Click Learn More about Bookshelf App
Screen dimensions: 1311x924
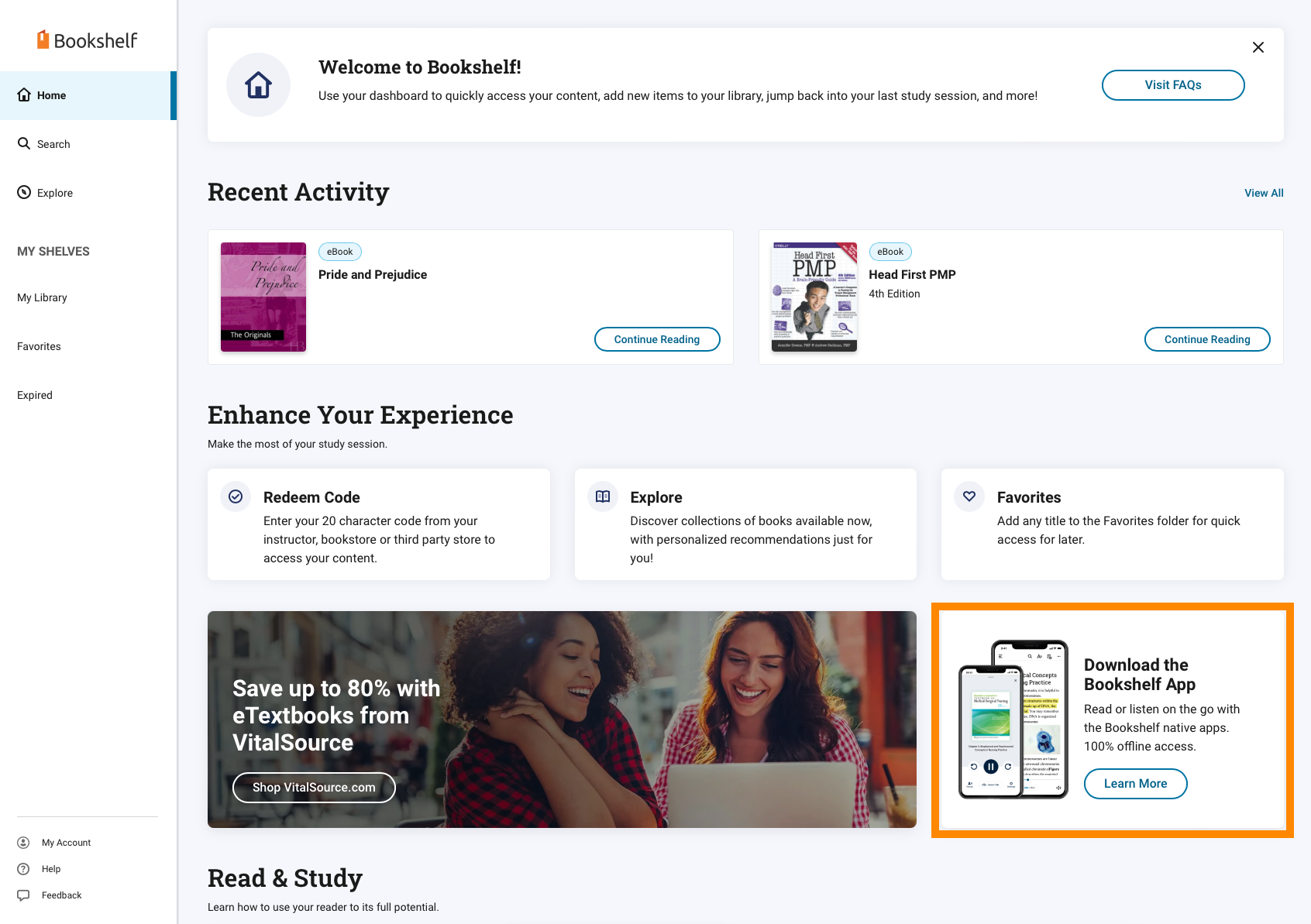click(x=1135, y=784)
